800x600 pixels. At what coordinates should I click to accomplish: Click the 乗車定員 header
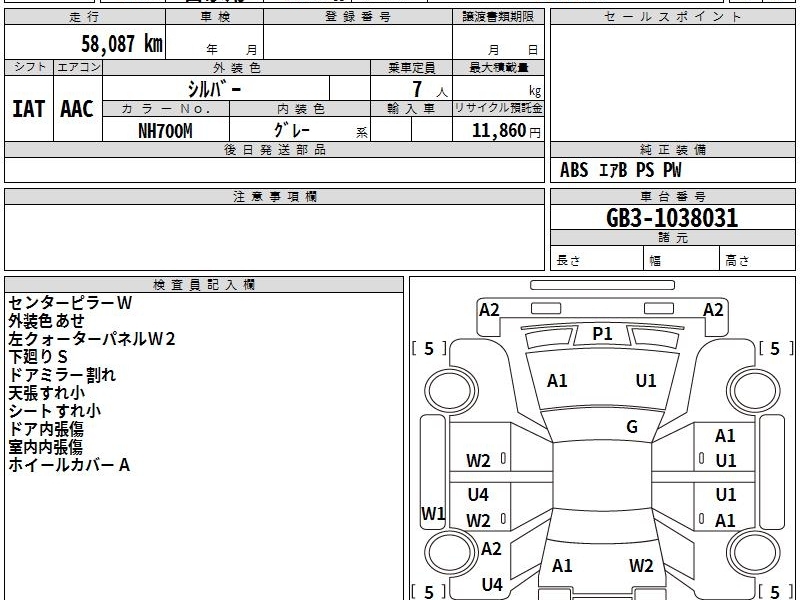point(412,67)
